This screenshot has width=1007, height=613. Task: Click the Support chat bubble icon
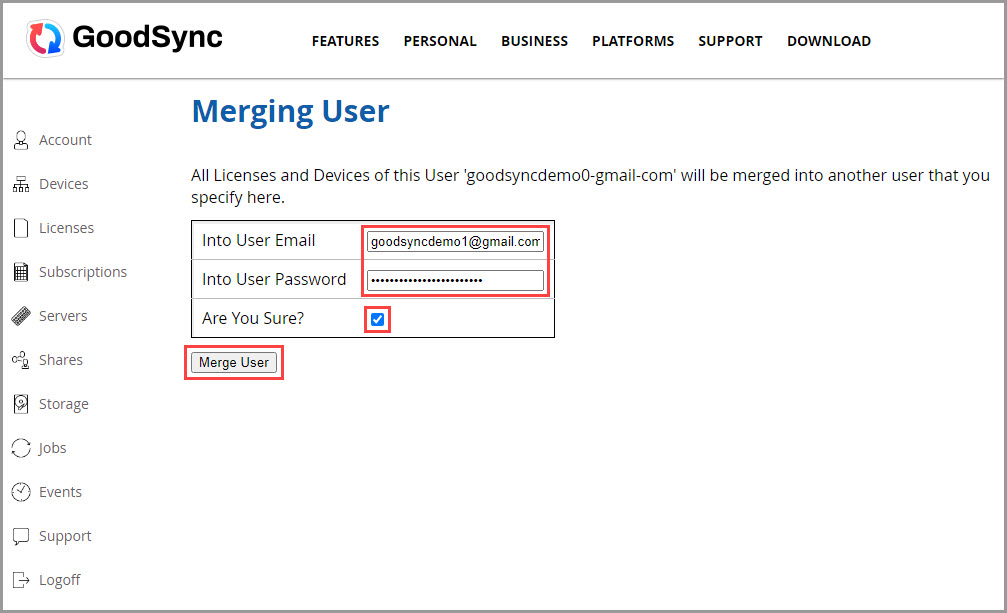pos(21,535)
